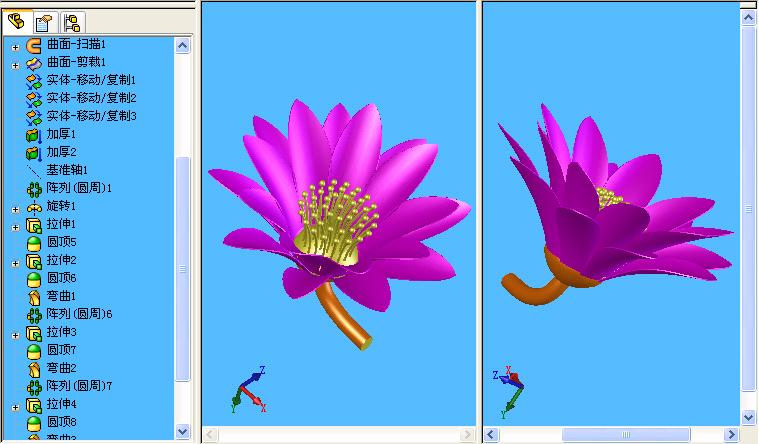Switch to the PropertyManager tab

44,23
